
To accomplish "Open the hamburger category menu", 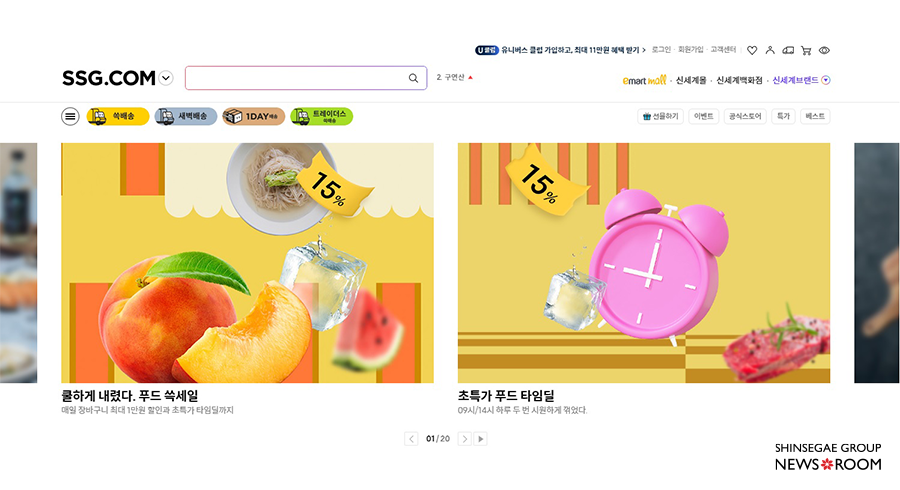I will [x=70, y=116].
